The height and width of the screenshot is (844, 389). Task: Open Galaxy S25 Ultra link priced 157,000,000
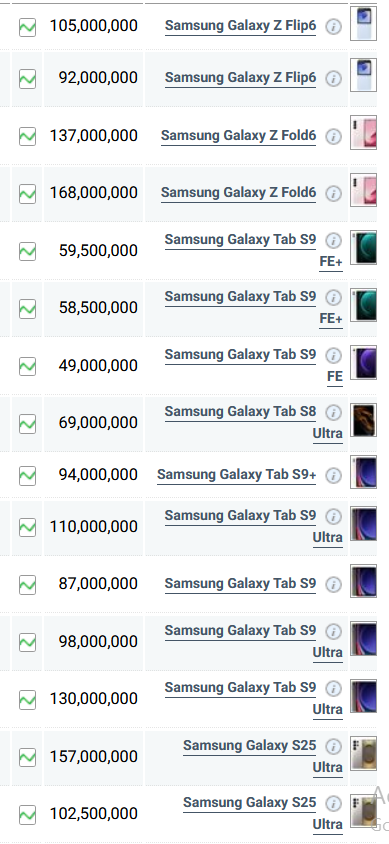point(263,756)
